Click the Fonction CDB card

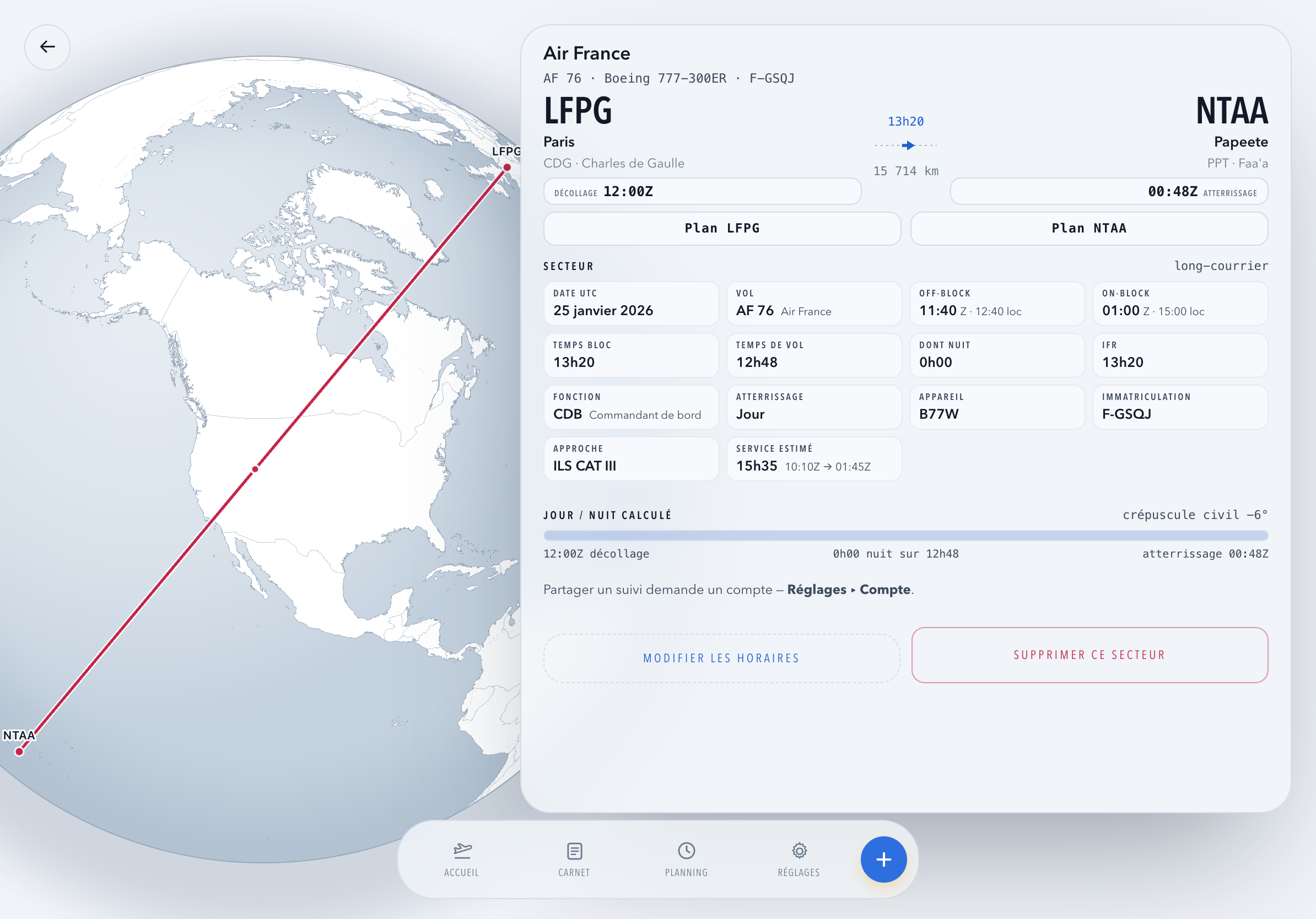coord(631,407)
